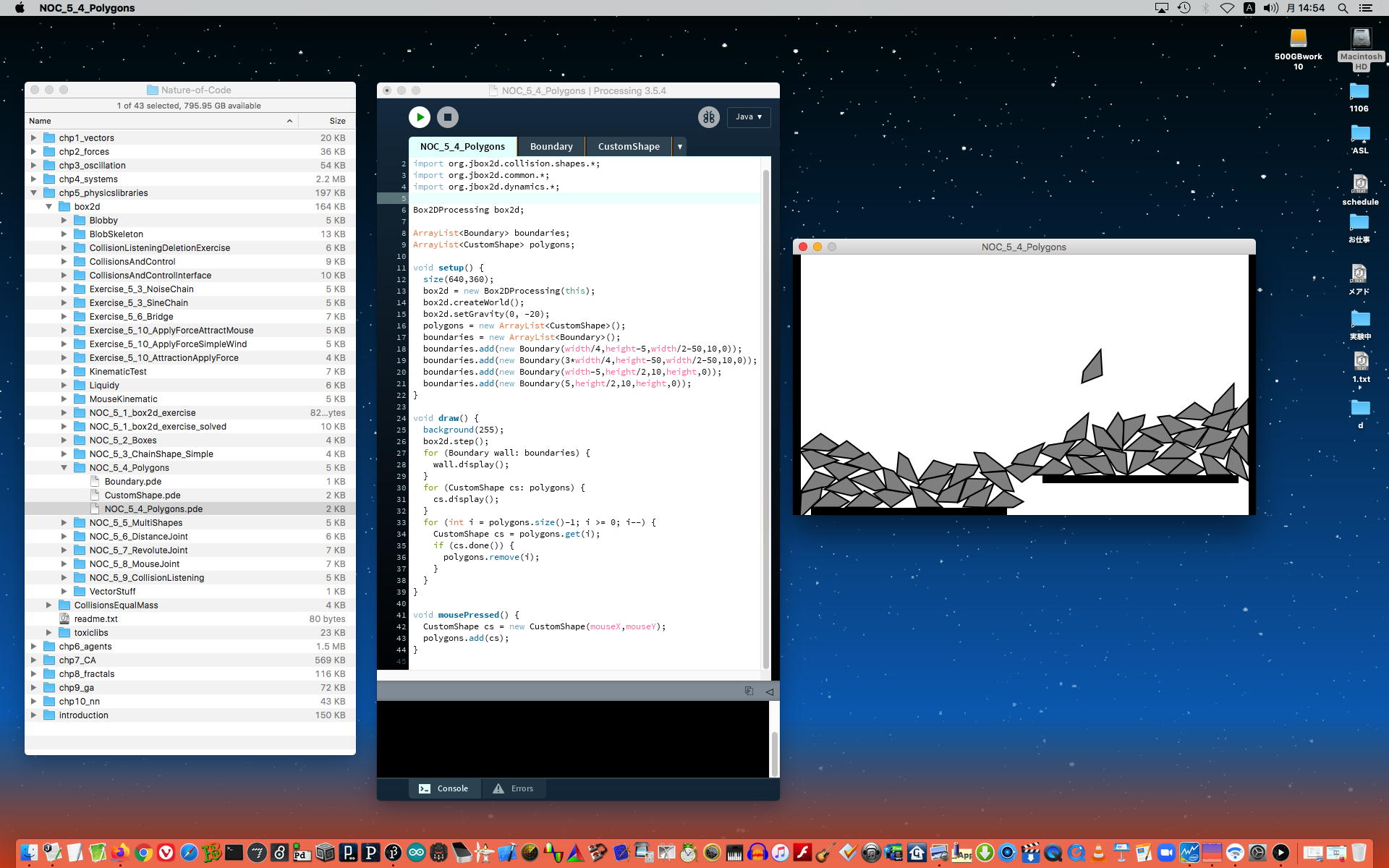Select the CustomShape.pde file
Screen dimensions: 1389x868
coord(143,495)
